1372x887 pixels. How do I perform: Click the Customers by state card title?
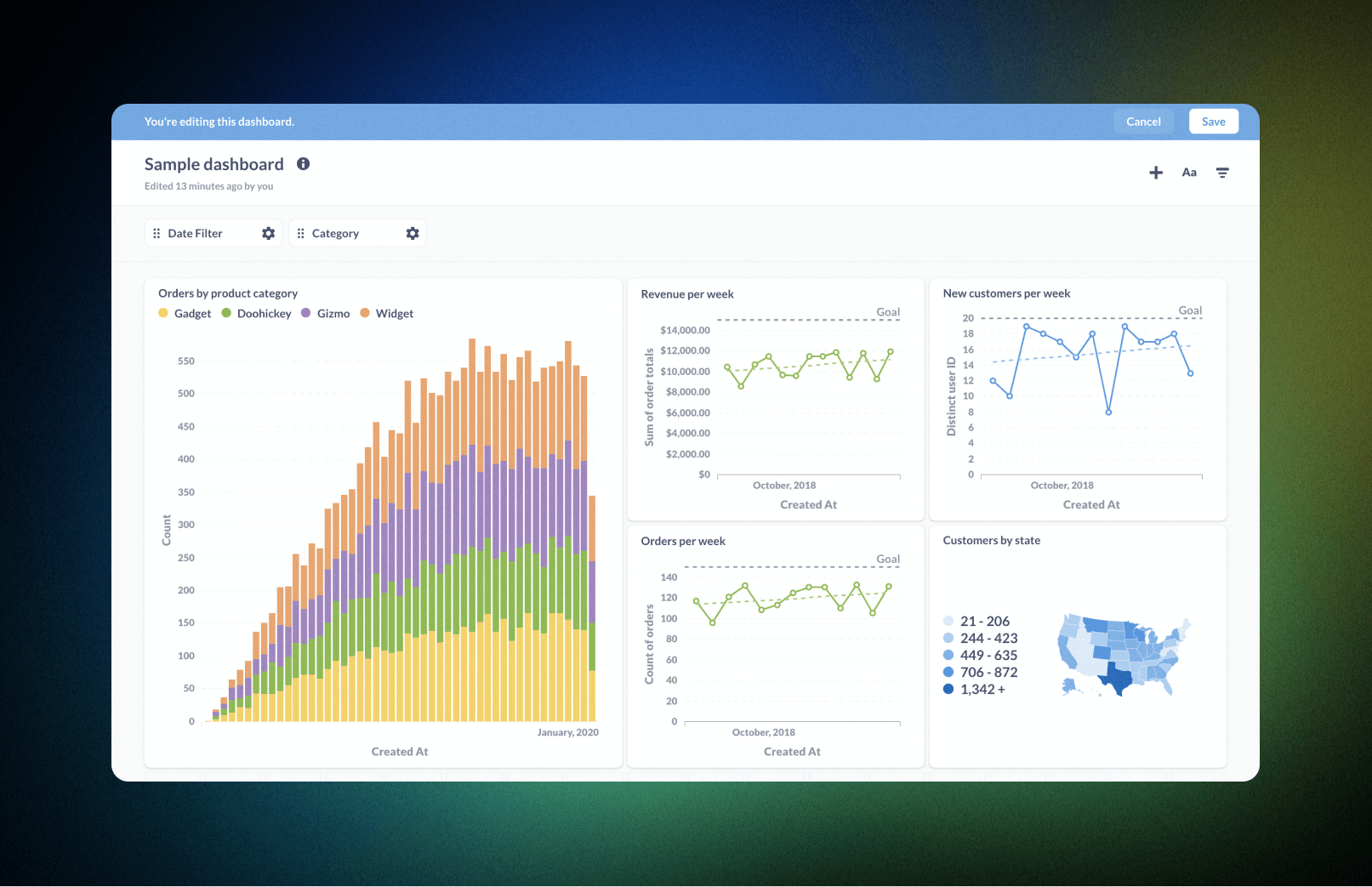click(x=991, y=540)
